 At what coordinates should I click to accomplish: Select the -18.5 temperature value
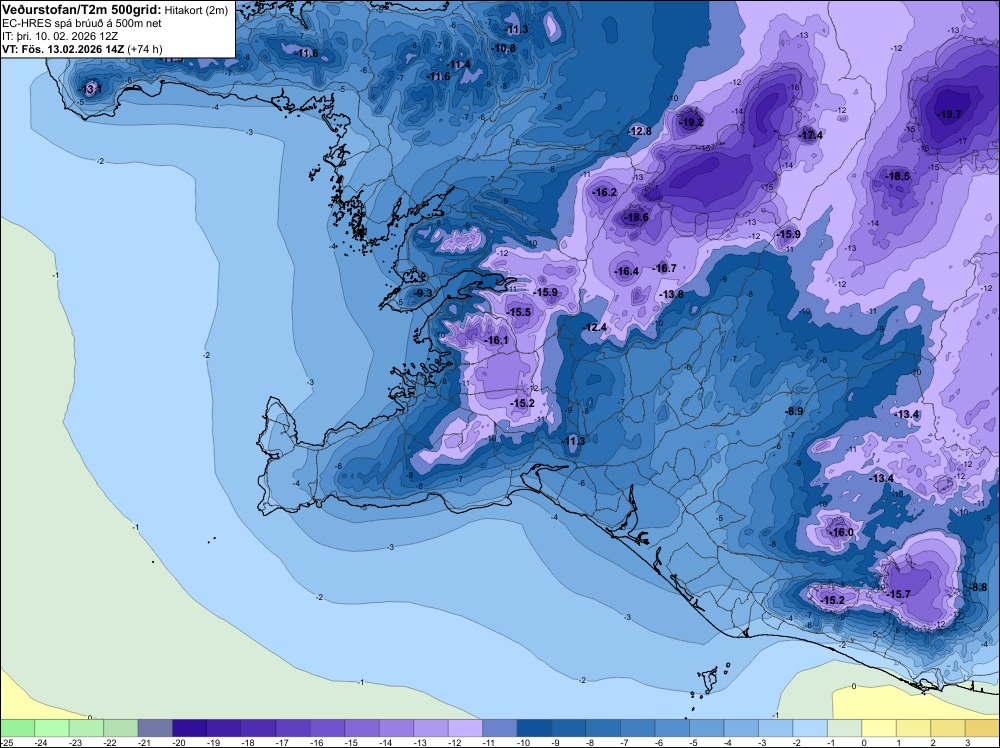898,177
